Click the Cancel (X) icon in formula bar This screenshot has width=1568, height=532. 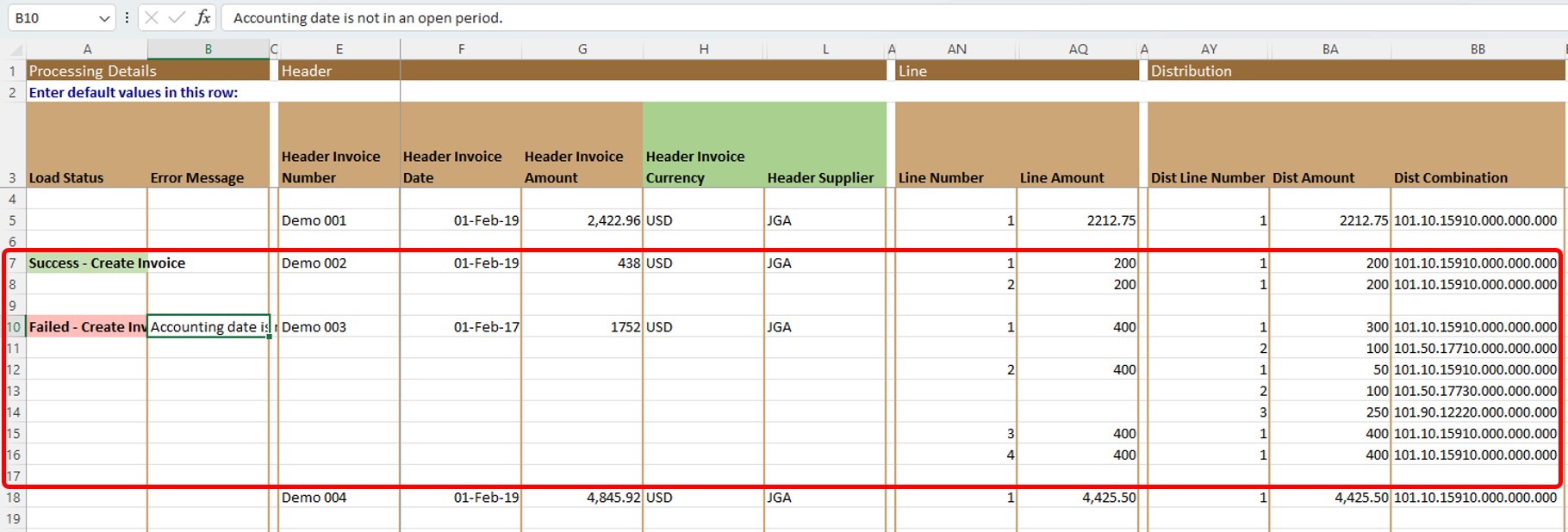coord(152,17)
